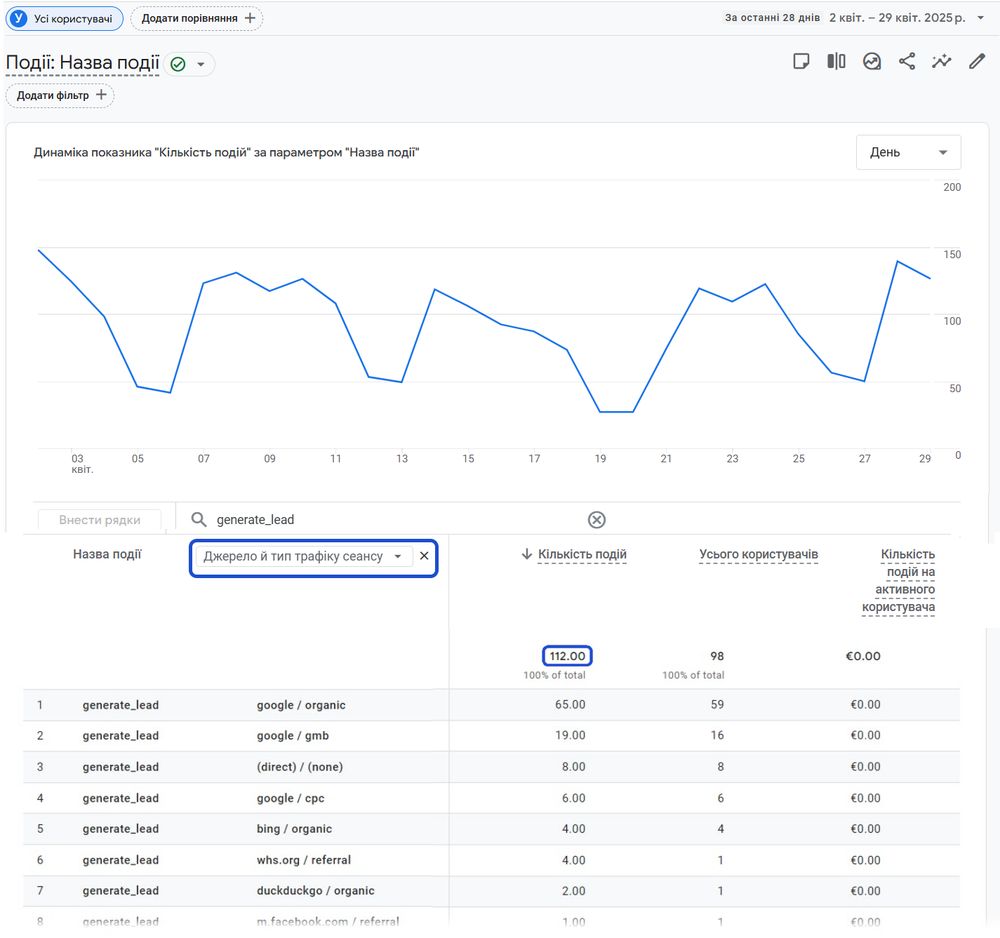Share this report via share icon

click(907, 61)
